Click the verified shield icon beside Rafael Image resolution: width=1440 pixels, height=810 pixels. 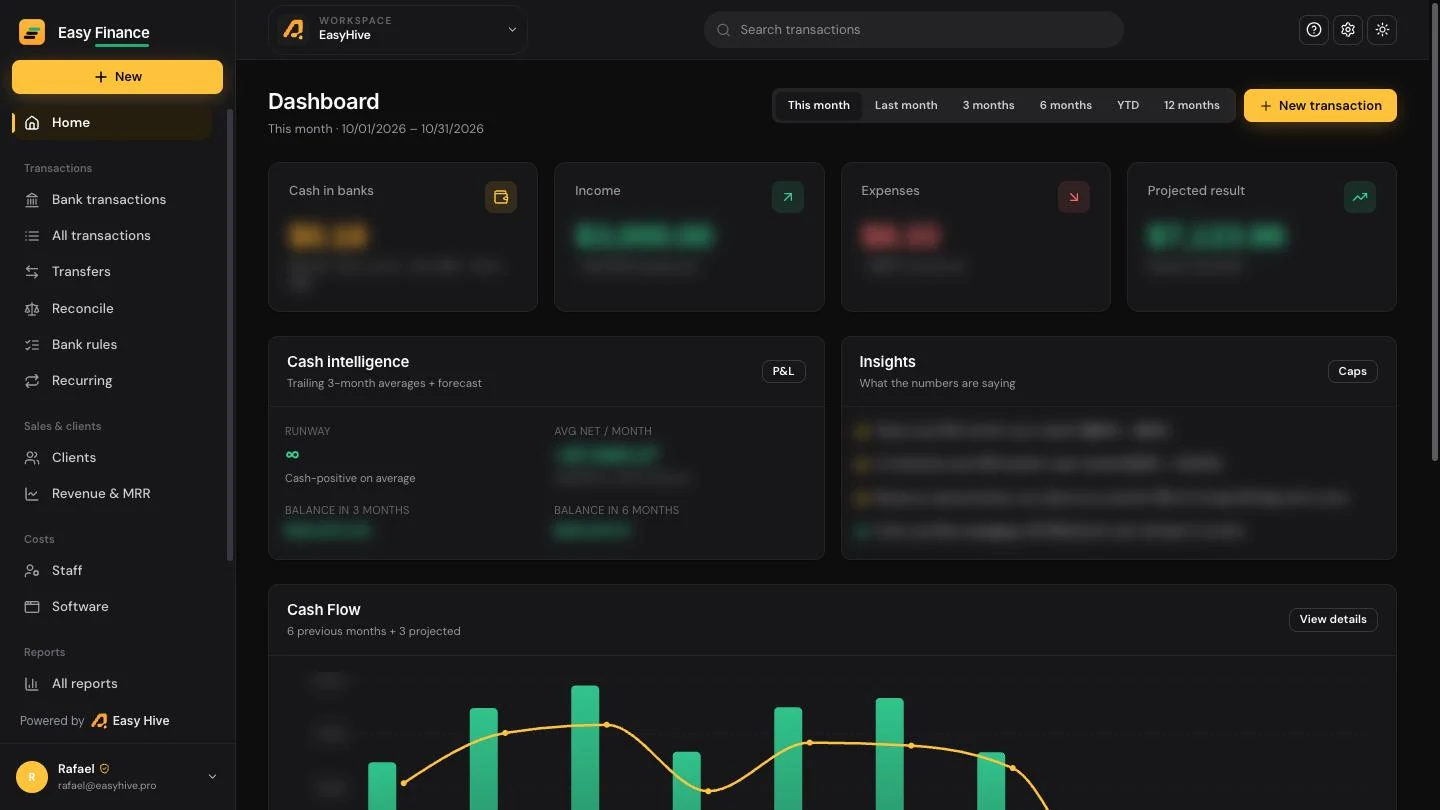coord(104,769)
